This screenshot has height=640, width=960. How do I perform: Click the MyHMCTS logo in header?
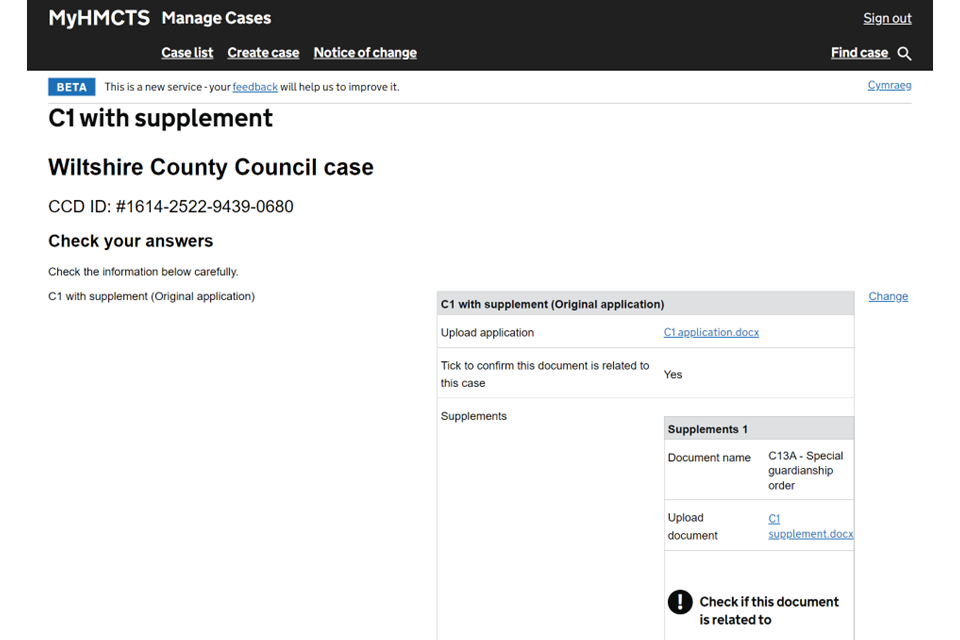99,18
